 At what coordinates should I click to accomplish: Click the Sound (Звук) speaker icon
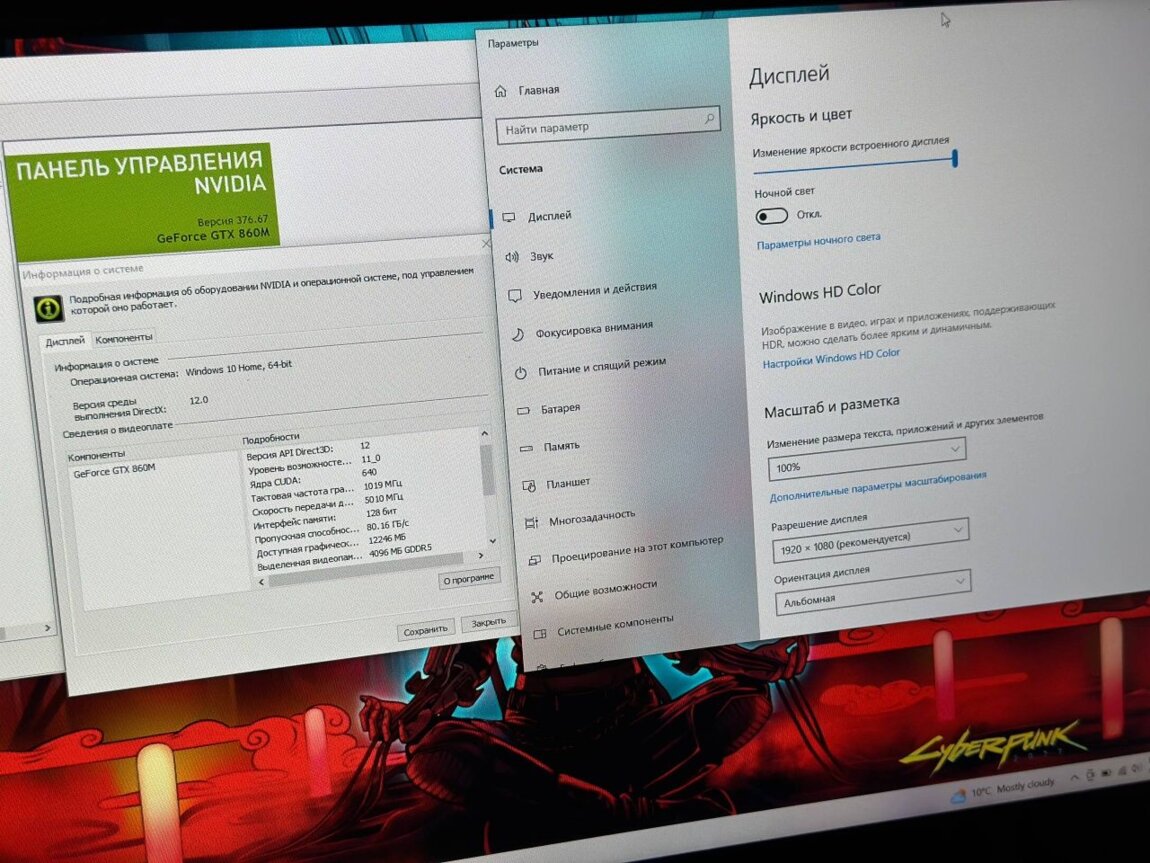click(512, 257)
